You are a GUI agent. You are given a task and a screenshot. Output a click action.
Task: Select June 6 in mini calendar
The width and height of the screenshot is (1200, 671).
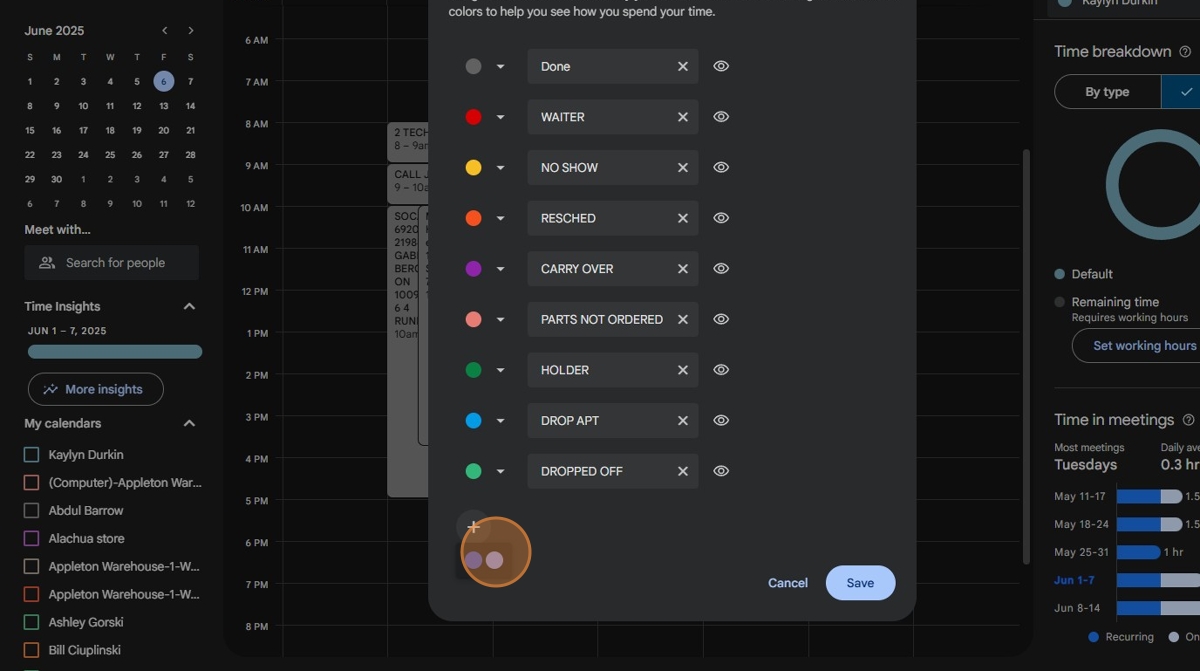pos(164,82)
